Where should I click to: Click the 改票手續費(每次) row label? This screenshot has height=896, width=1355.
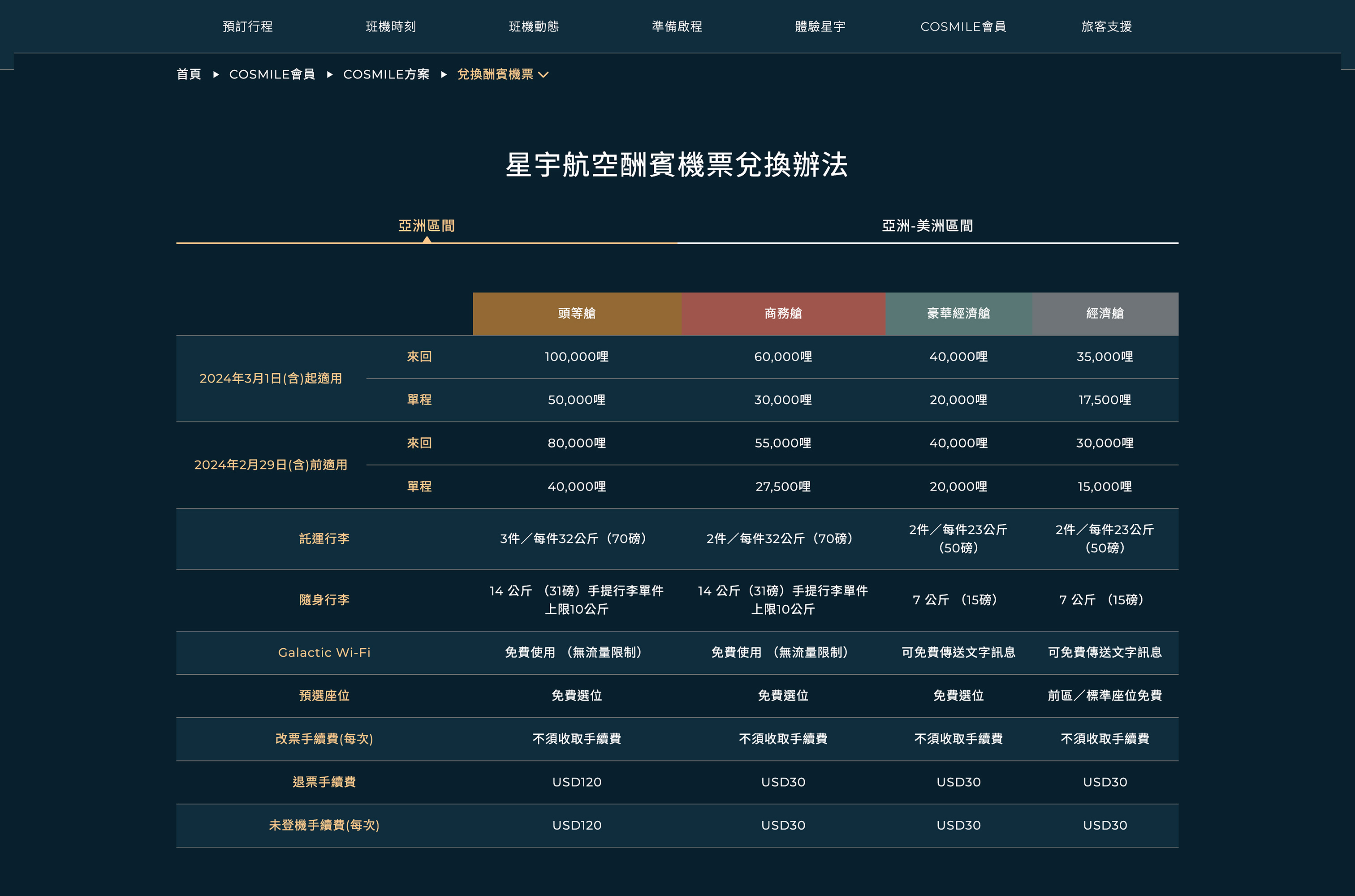tap(324, 739)
